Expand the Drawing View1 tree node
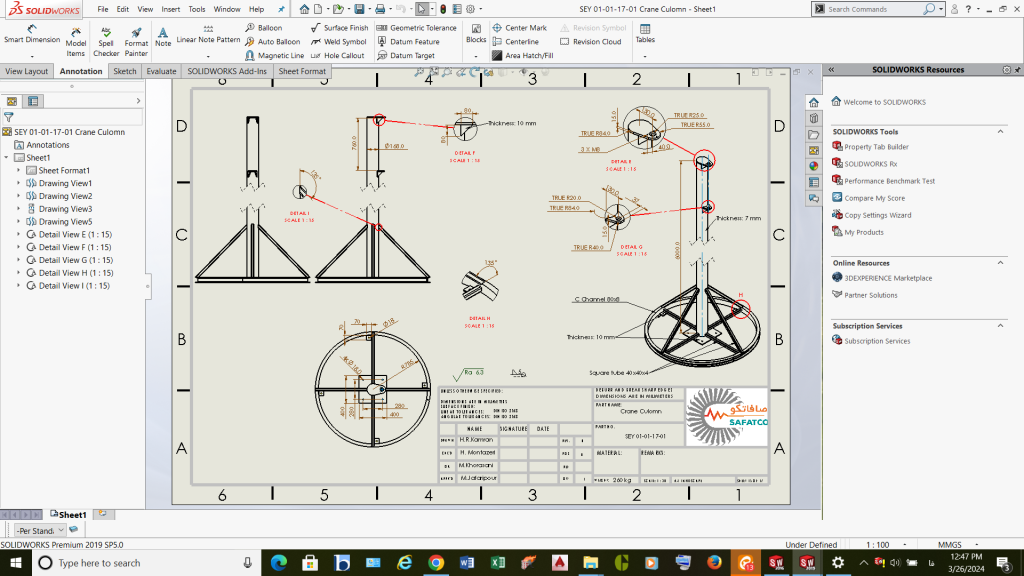The width and height of the screenshot is (1024, 576). [x=18, y=183]
